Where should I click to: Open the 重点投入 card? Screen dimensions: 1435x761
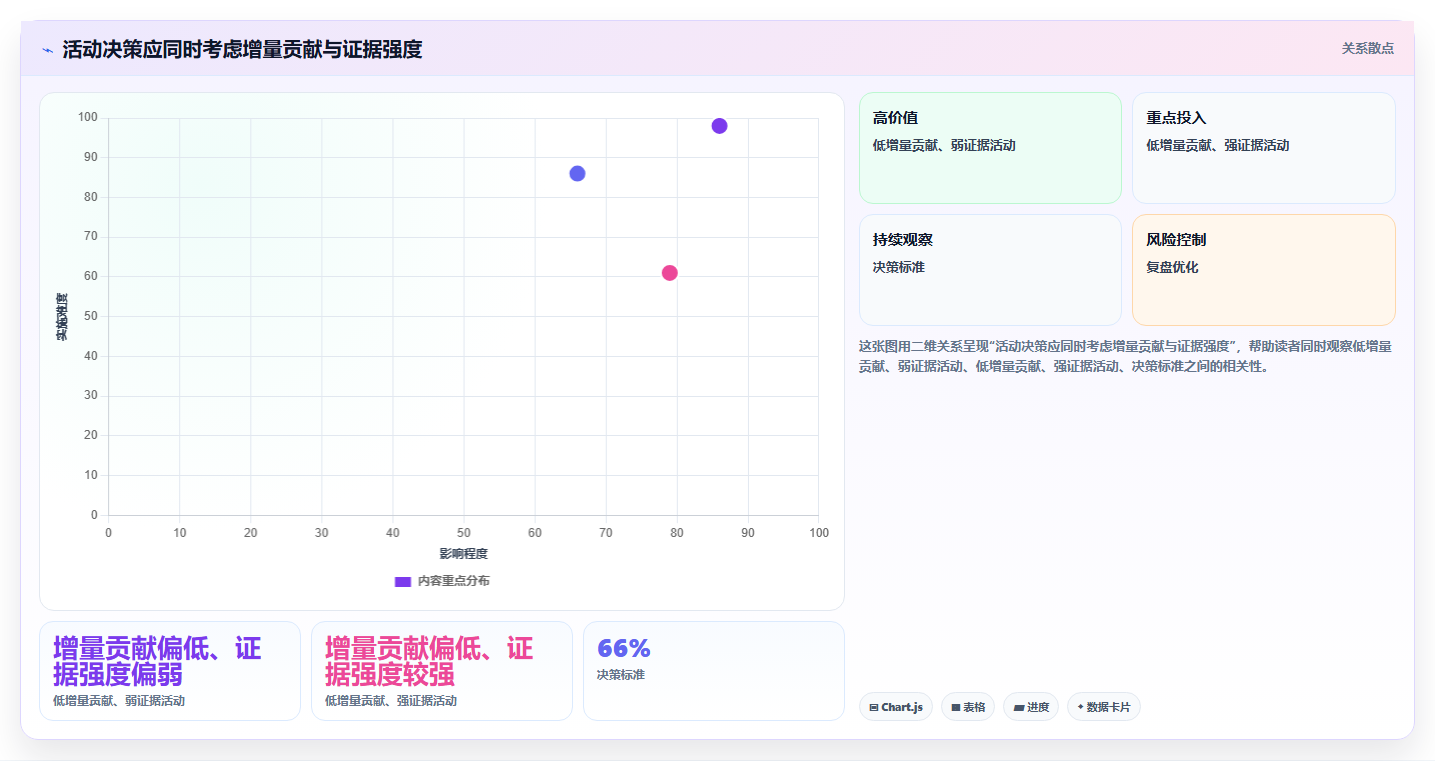click(1263, 148)
